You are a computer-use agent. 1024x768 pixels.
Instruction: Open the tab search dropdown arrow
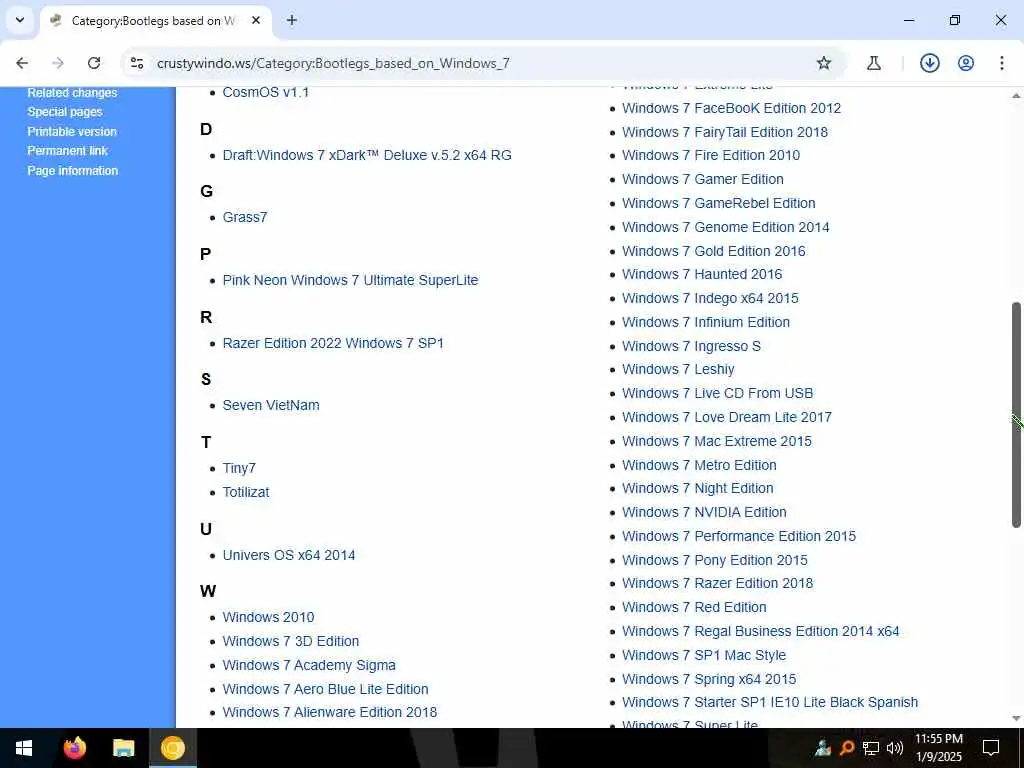(x=20, y=20)
